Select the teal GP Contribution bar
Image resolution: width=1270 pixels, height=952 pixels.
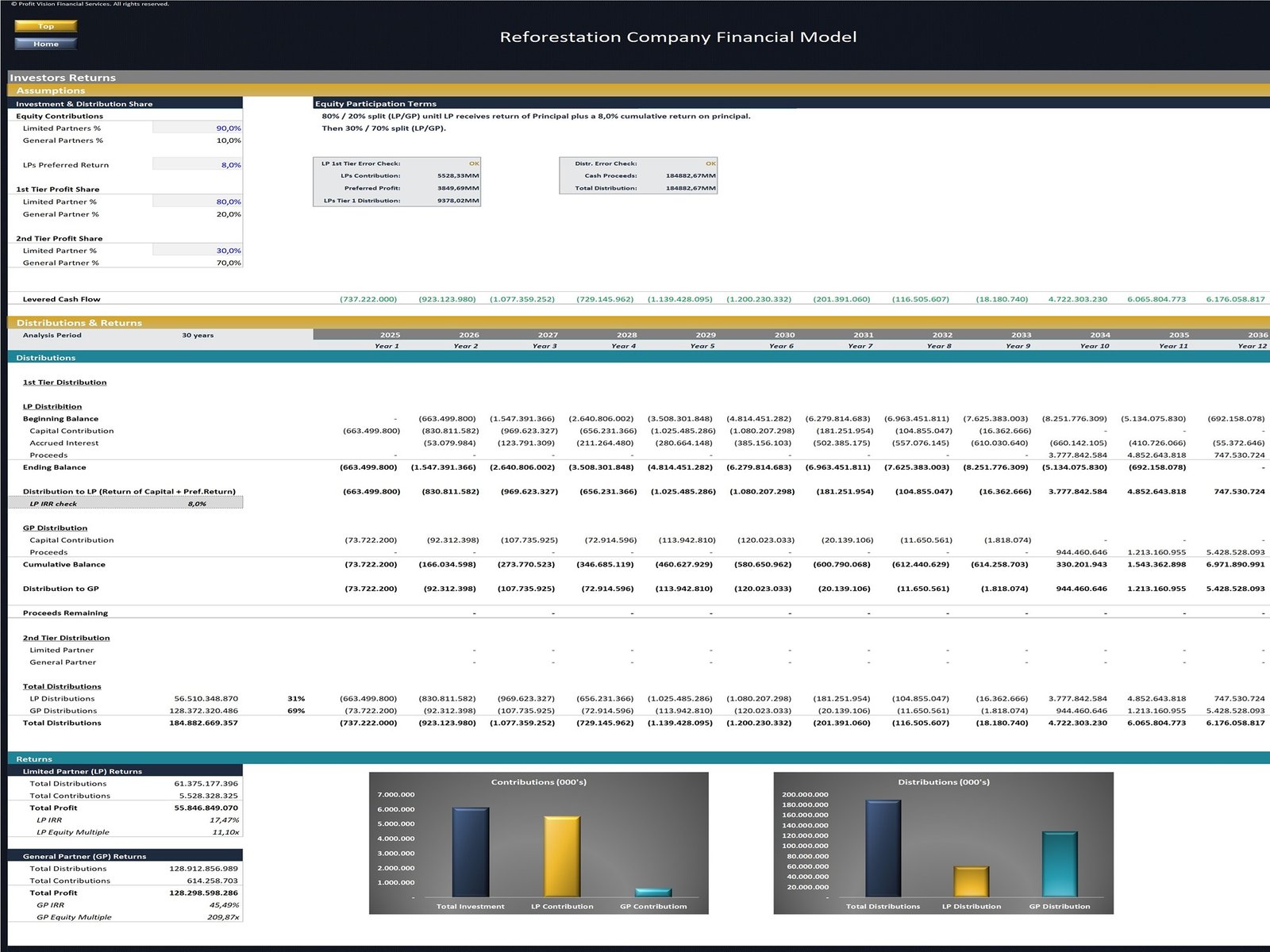click(x=652, y=892)
